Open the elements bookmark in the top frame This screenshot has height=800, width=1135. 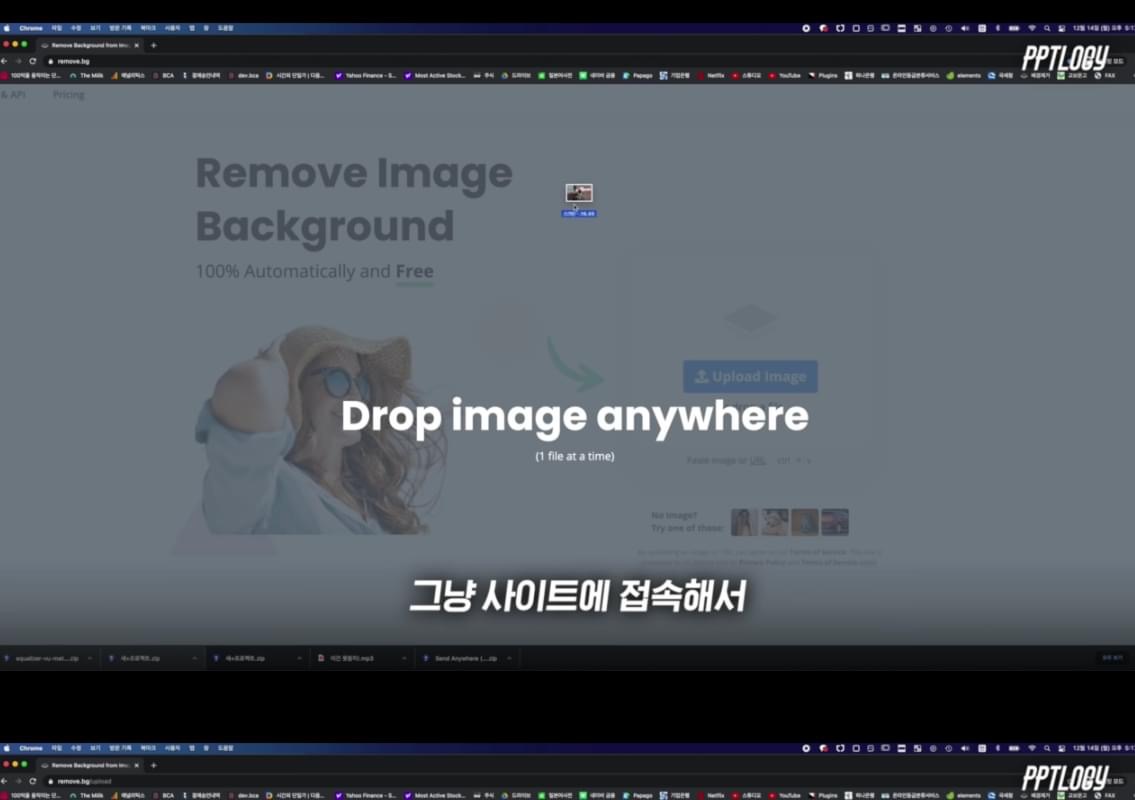[x=963, y=75]
